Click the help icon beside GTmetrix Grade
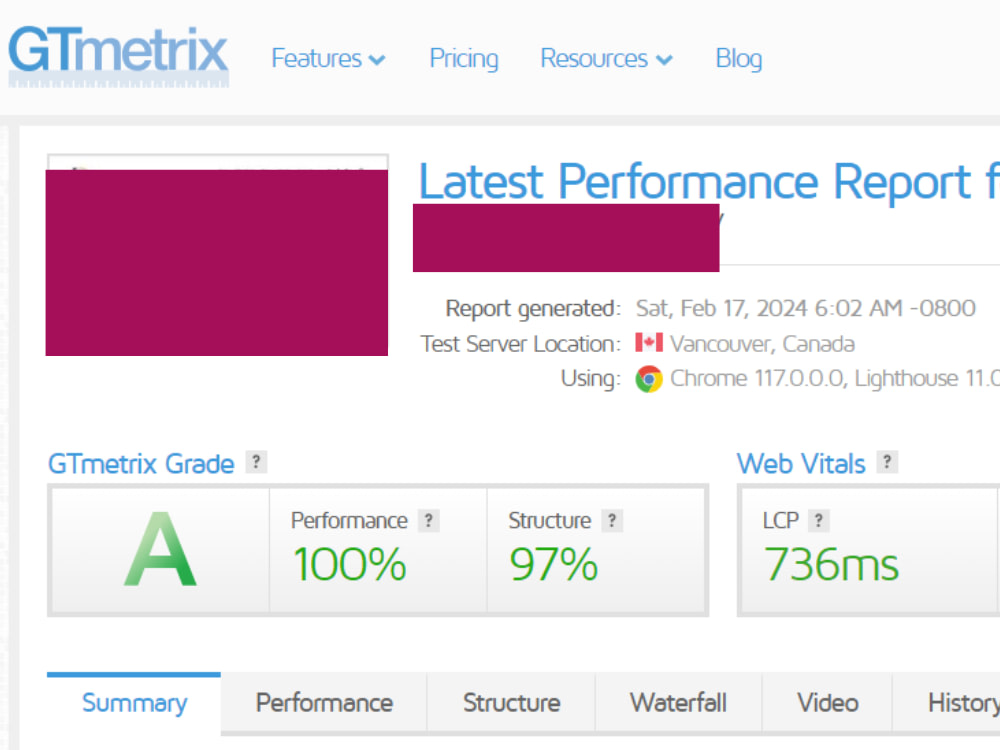This screenshot has width=1000, height=750. tap(256, 462)
